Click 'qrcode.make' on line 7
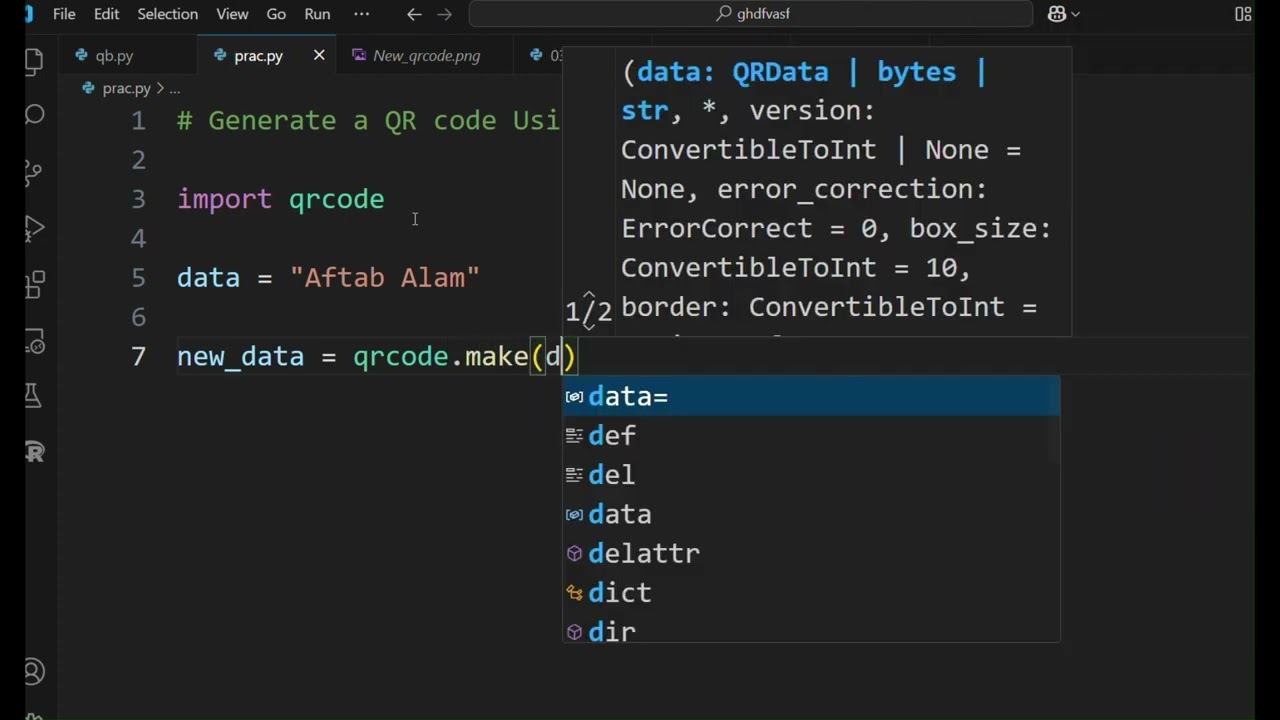The image size is (1280, 720). tap(440, 357)
